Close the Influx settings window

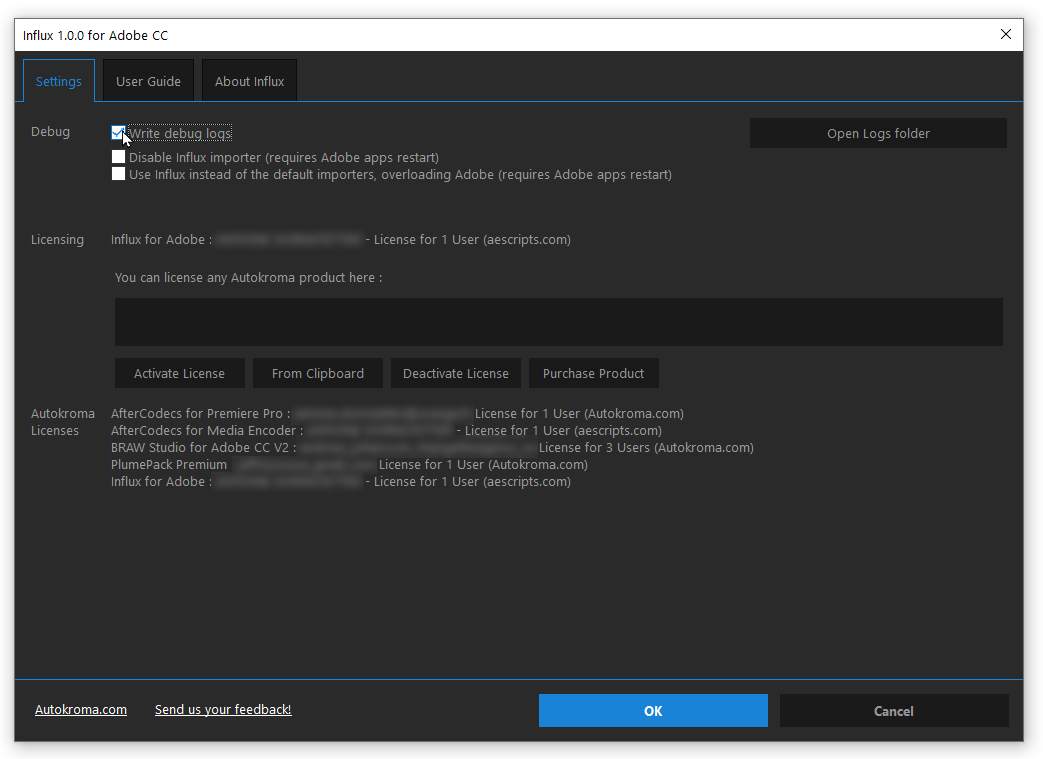(x=1005, y=33)
